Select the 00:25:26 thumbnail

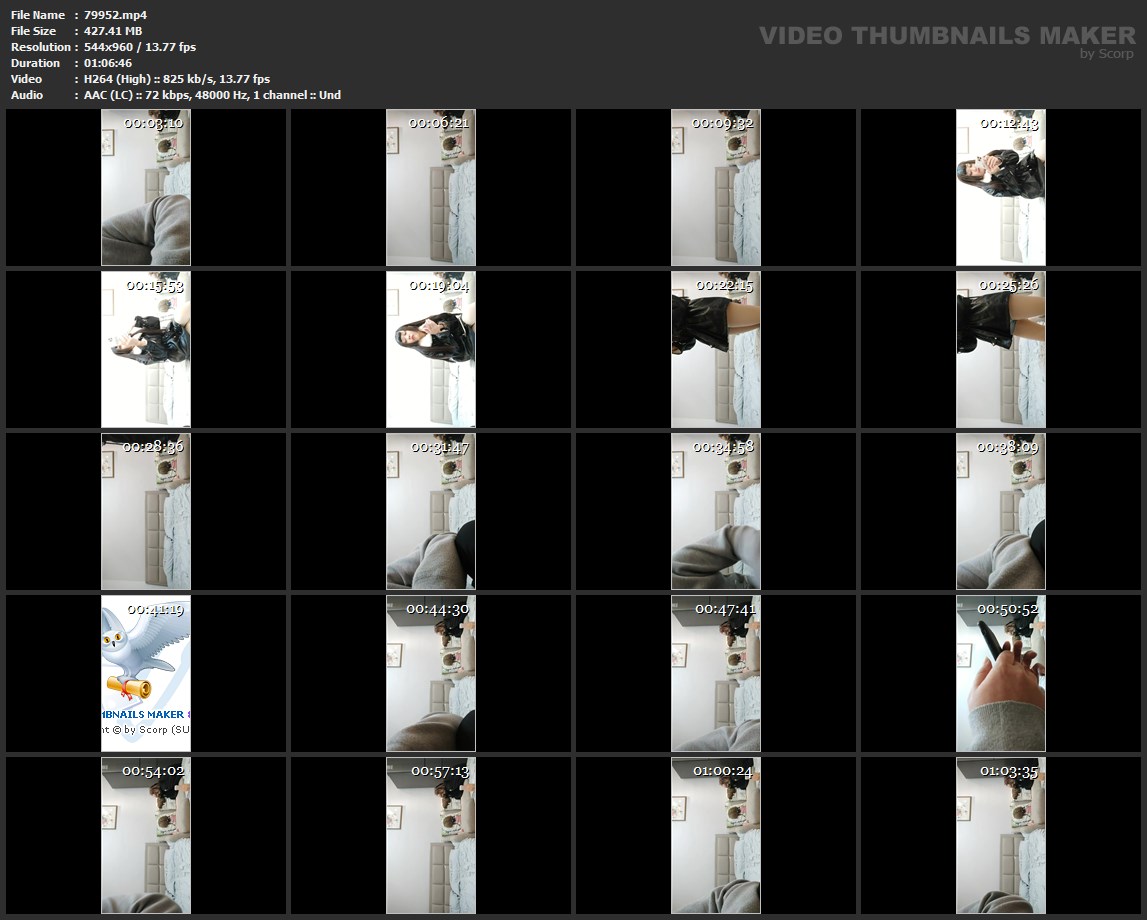click(x=1000, y=350)
